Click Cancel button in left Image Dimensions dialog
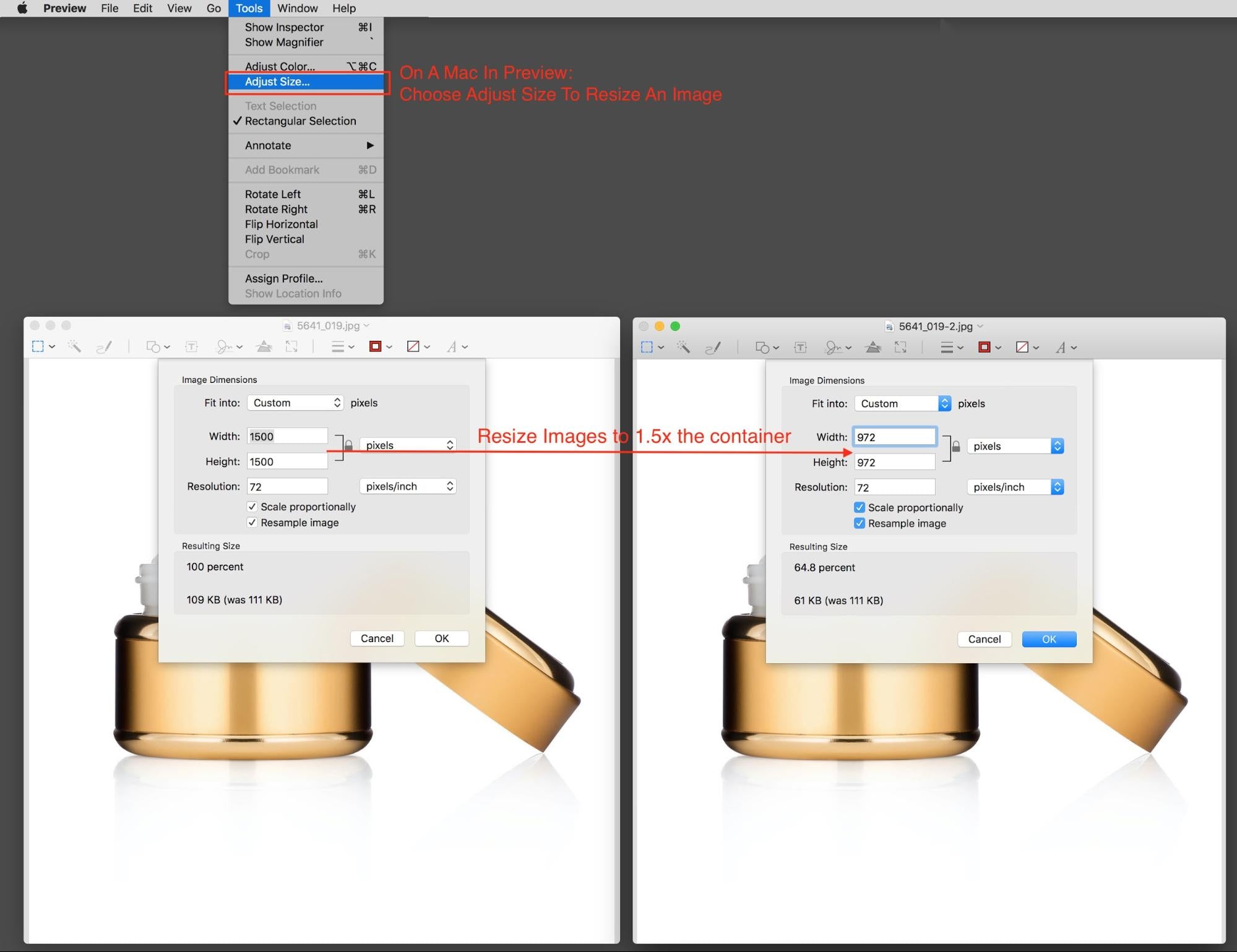 point(377,638)
